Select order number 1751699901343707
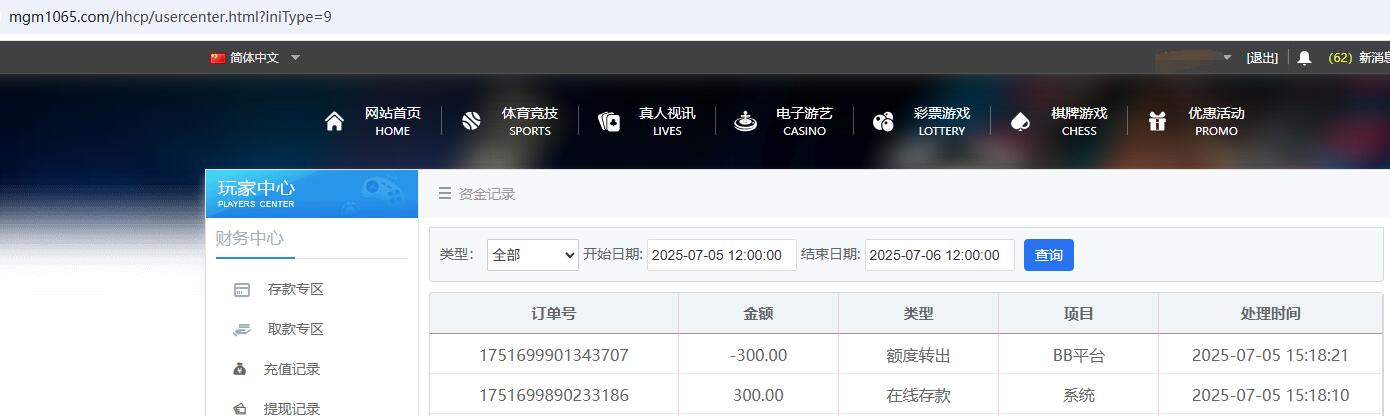 click(554, 355)
